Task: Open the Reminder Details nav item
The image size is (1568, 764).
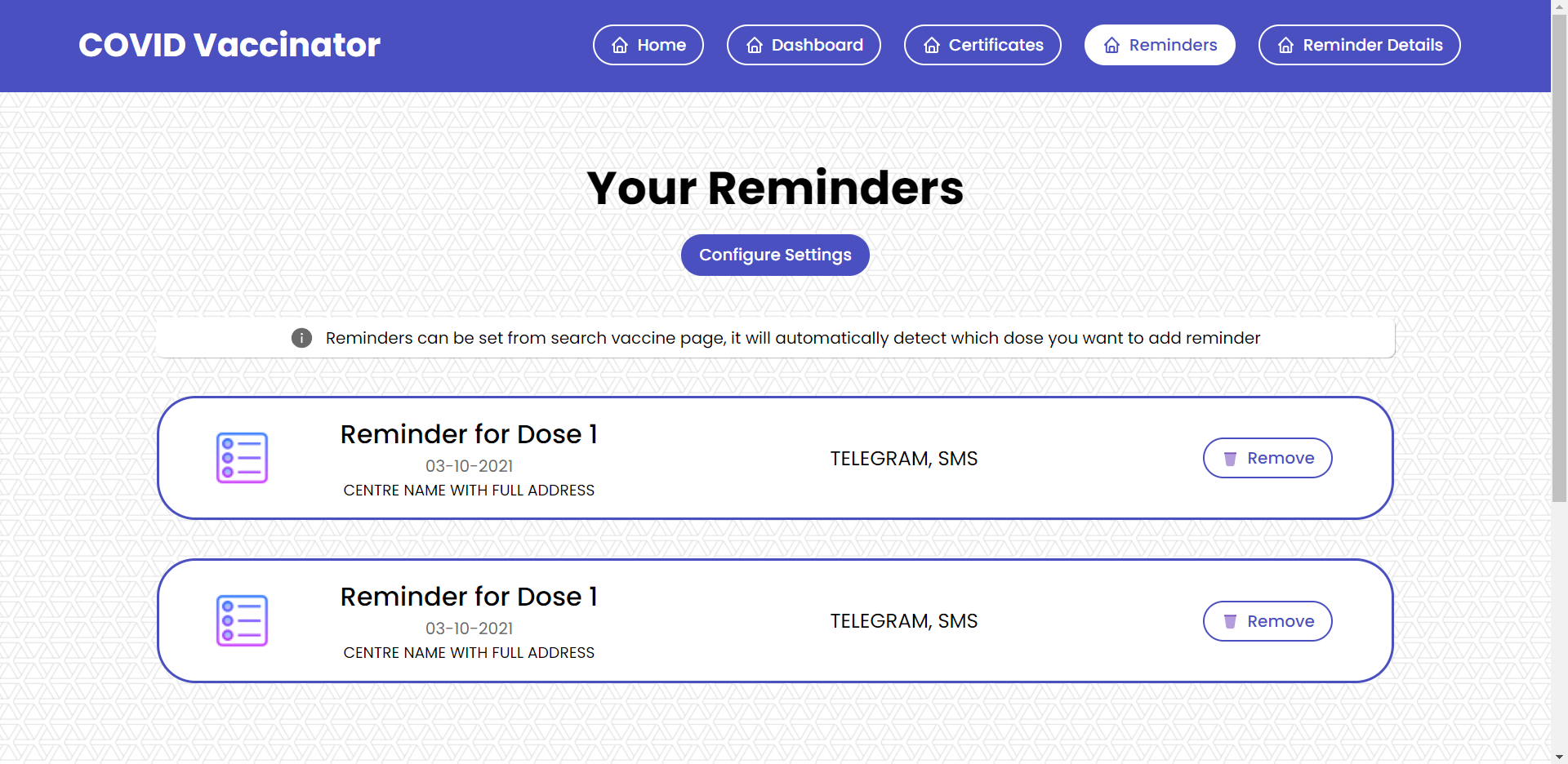Action: [1359, 45]
